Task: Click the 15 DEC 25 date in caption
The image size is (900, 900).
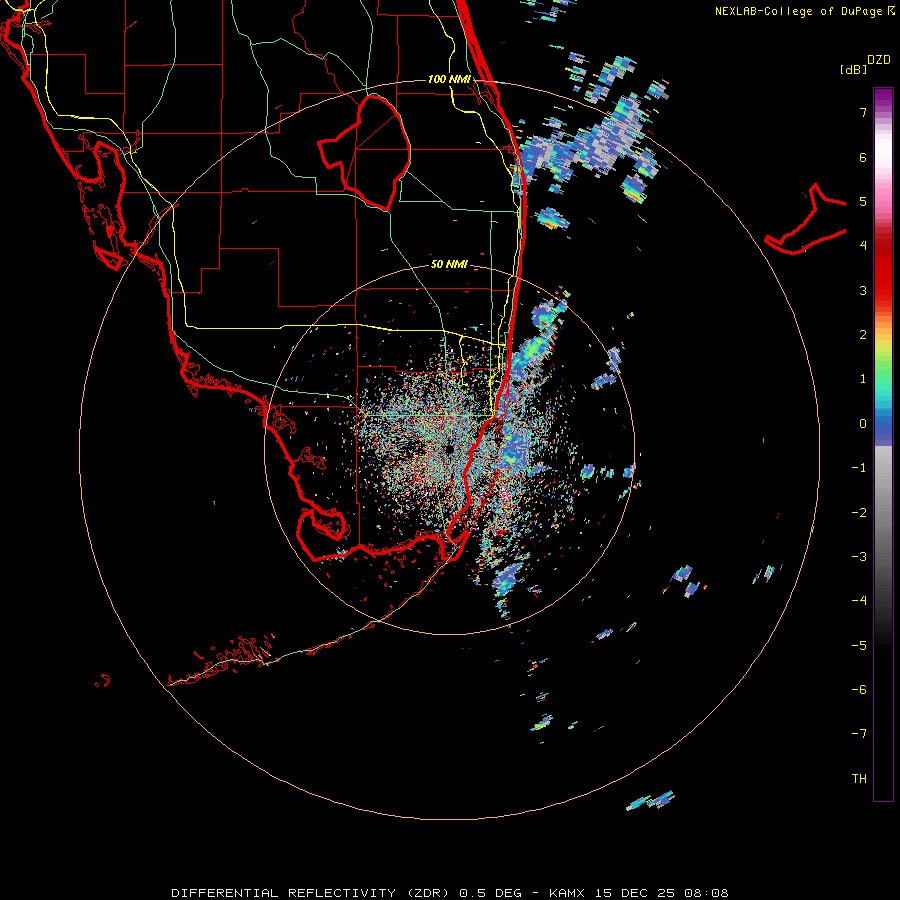Action: [636, 893]
